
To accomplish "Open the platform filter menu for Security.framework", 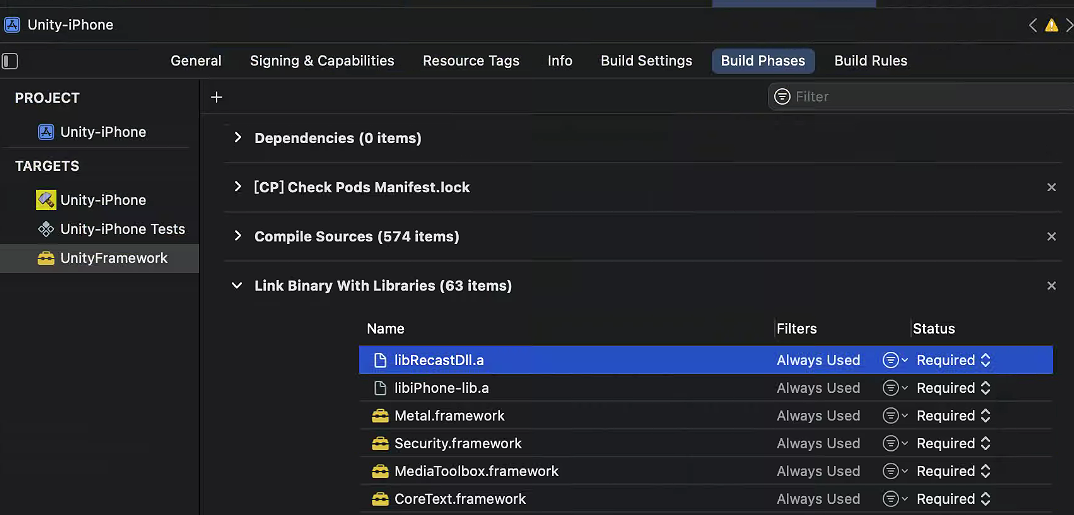I will 895,443.
